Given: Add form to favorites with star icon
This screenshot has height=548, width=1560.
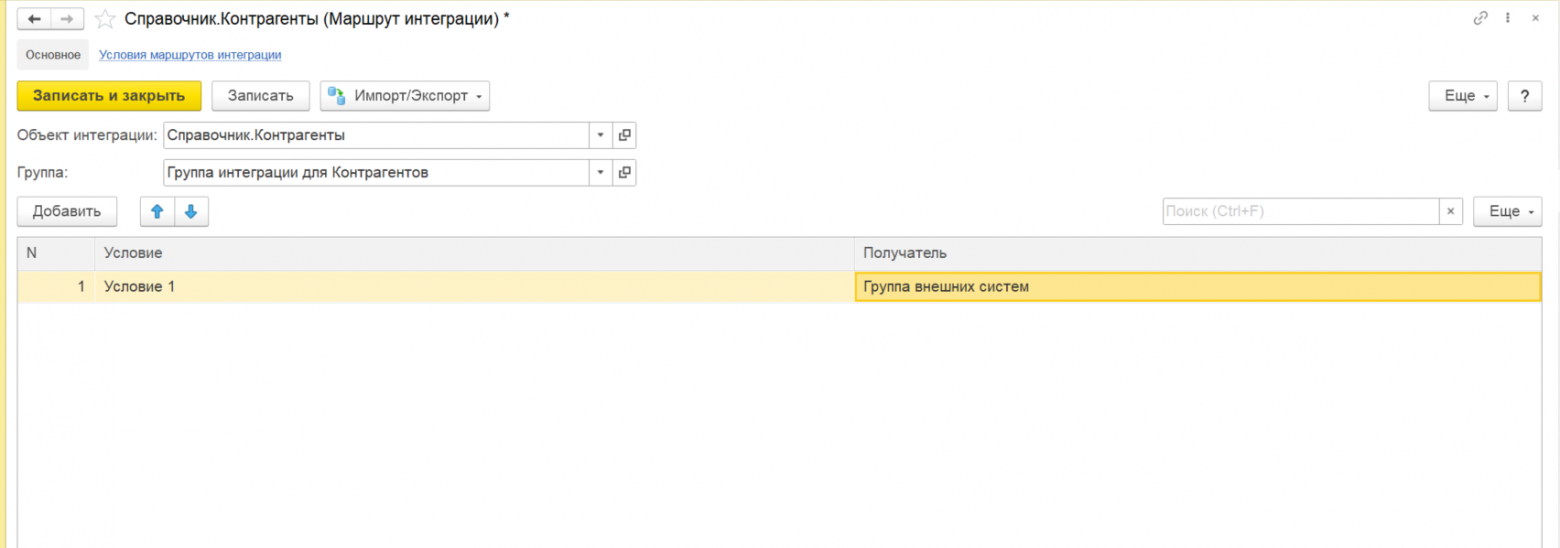Looking at the screenshot, I should click(103, 19).
